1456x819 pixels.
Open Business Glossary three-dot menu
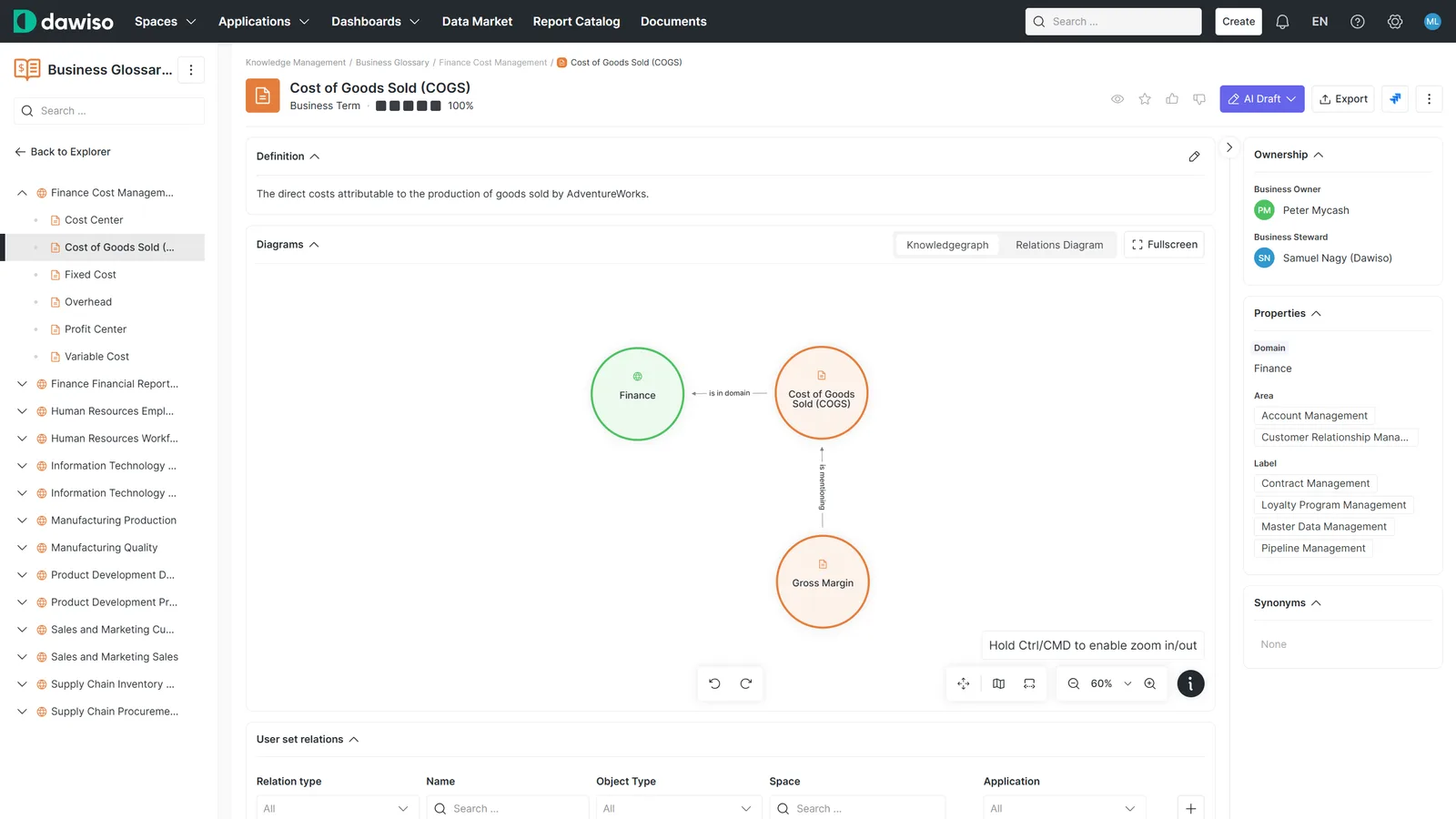[x=190, y=70]
